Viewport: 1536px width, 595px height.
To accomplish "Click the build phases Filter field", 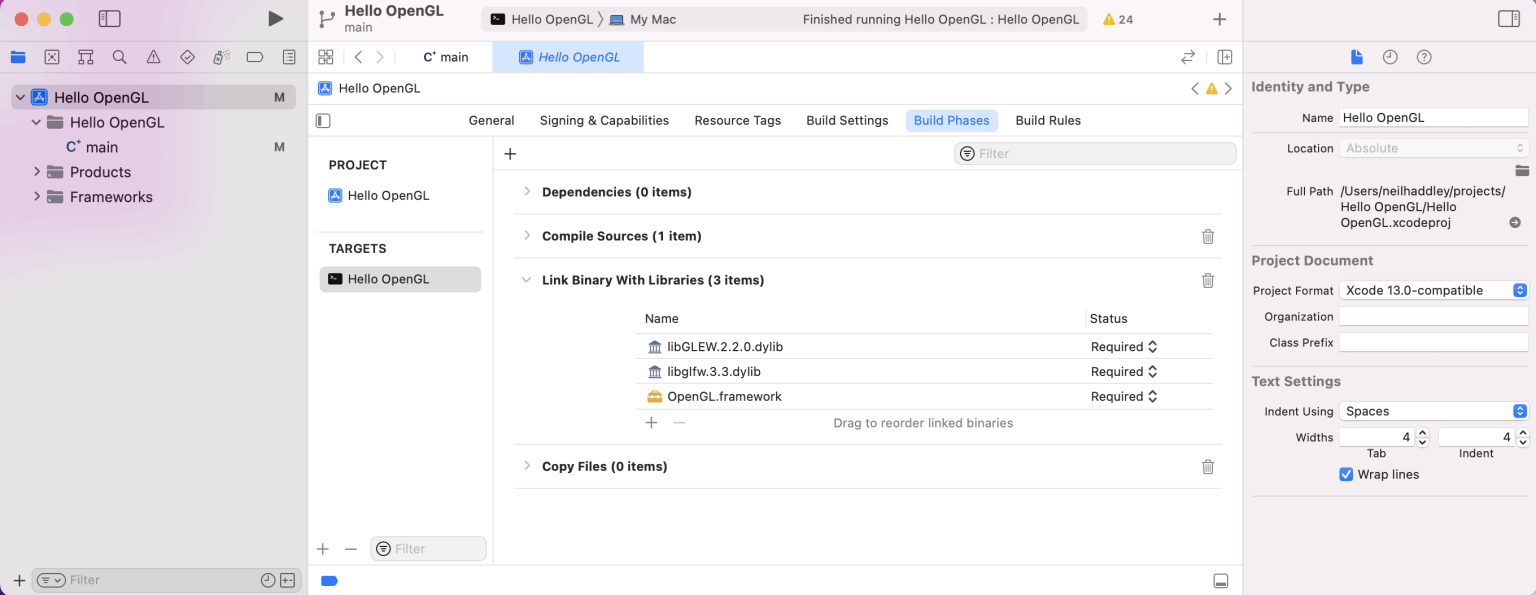I will (x=1095, y=153).
